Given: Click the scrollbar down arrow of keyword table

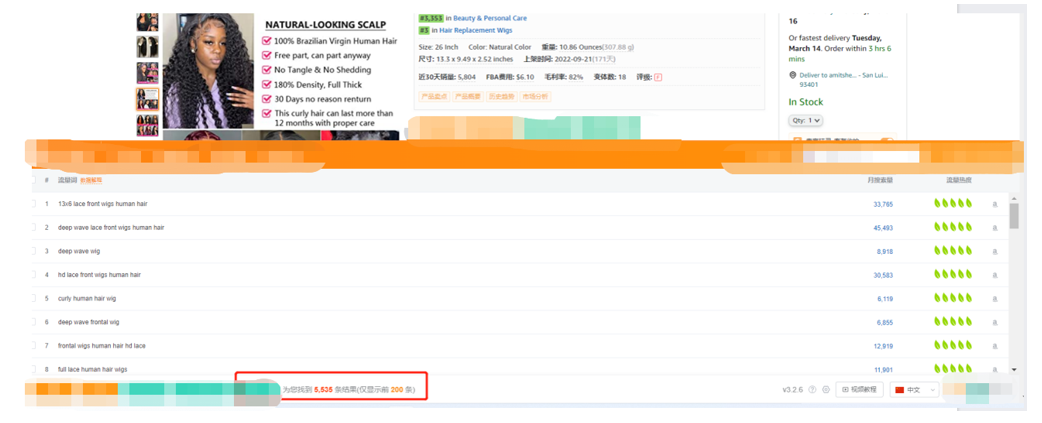Looking at the screenshot, I should coord(1013,369).
